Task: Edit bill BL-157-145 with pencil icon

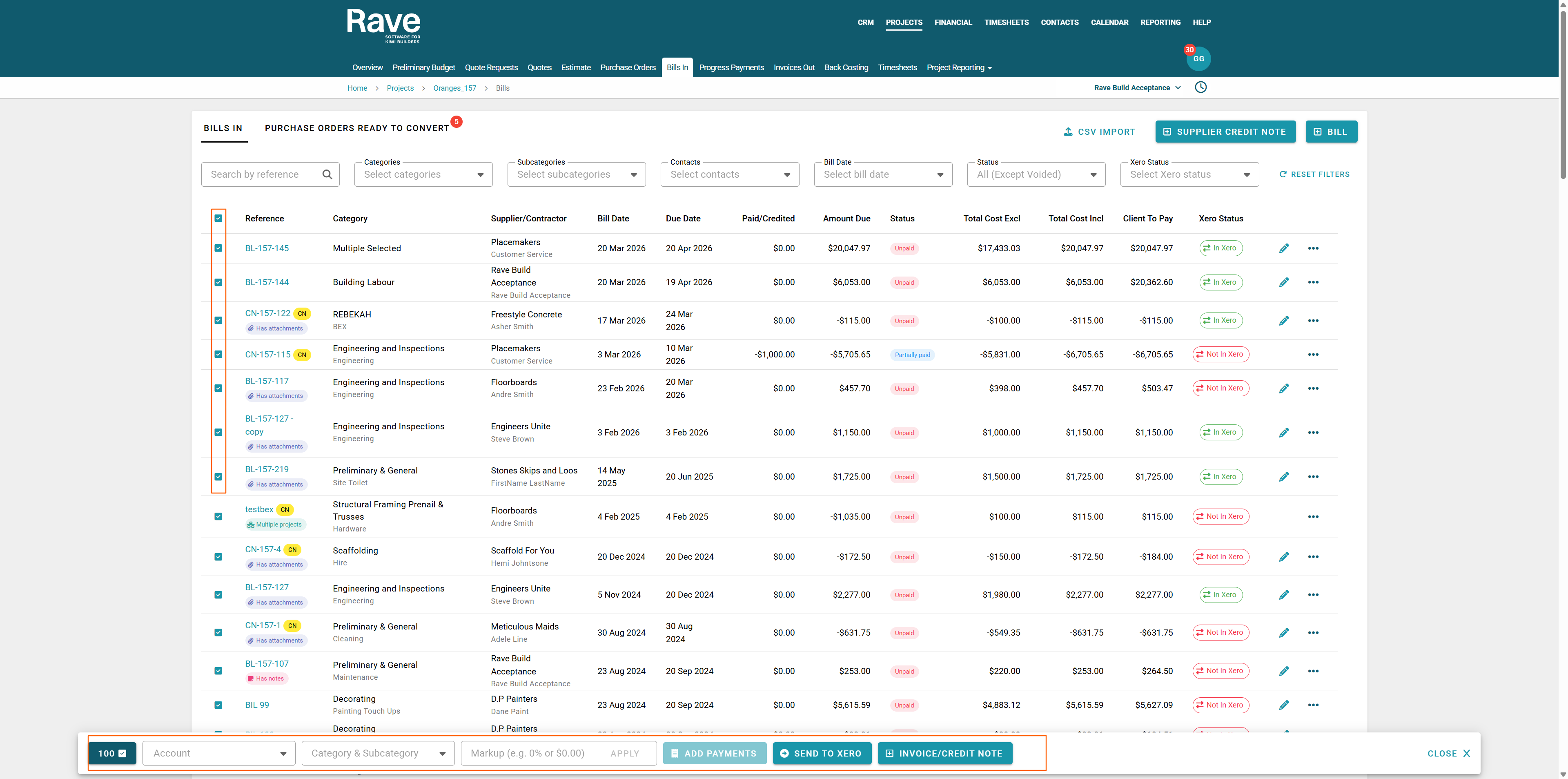Action: coord(1284,248)
